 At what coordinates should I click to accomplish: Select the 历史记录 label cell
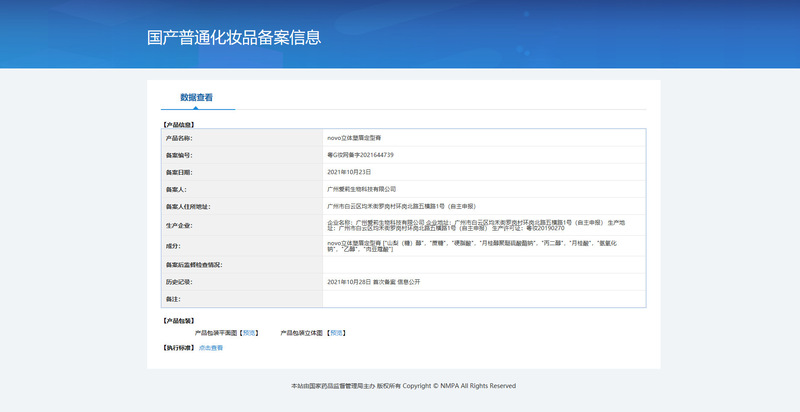coord(242,282)
